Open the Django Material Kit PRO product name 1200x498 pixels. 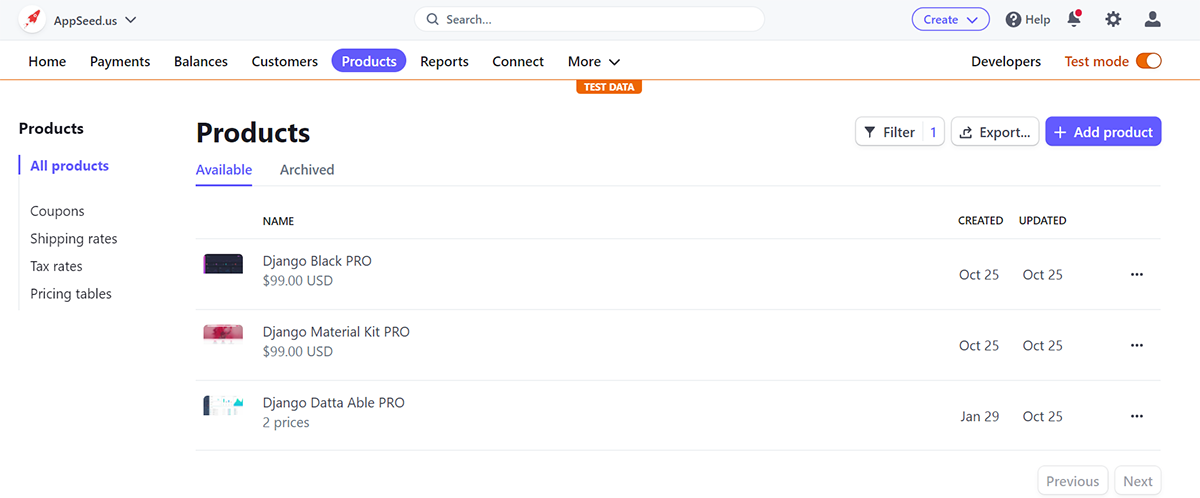(x=336, y=332)
